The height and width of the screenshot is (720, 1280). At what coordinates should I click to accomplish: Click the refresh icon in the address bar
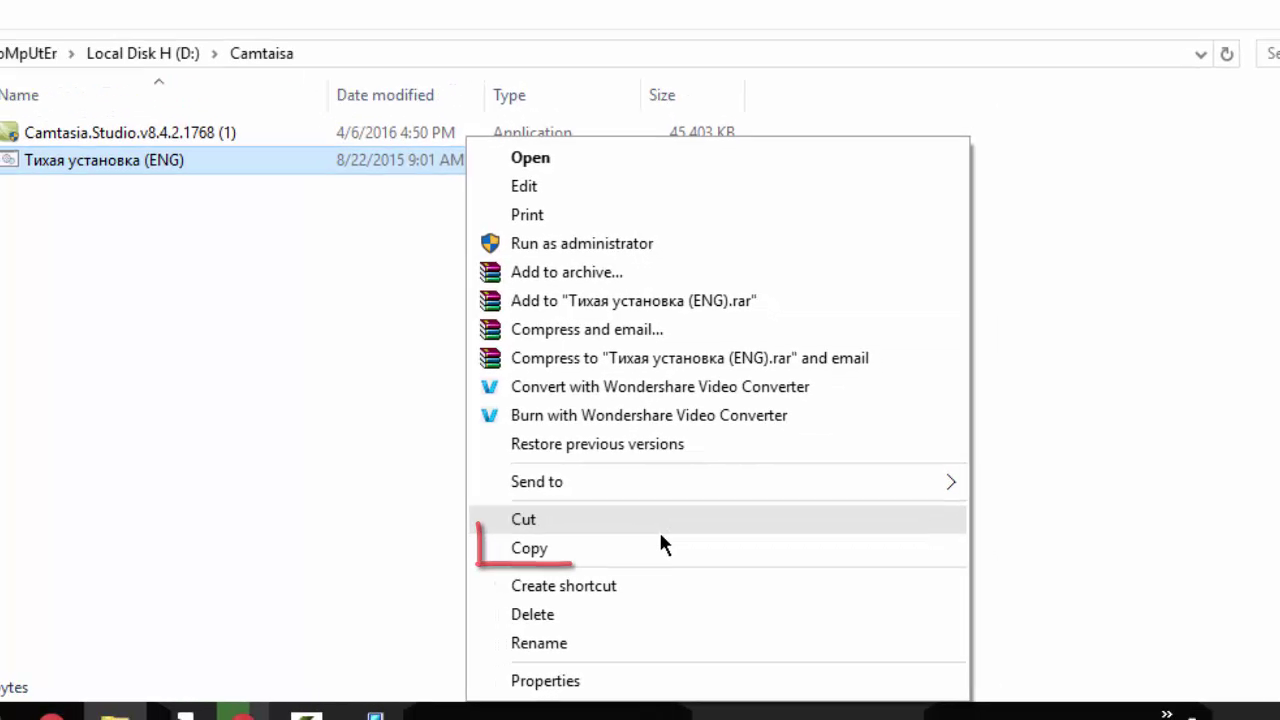coord(1227,54)
